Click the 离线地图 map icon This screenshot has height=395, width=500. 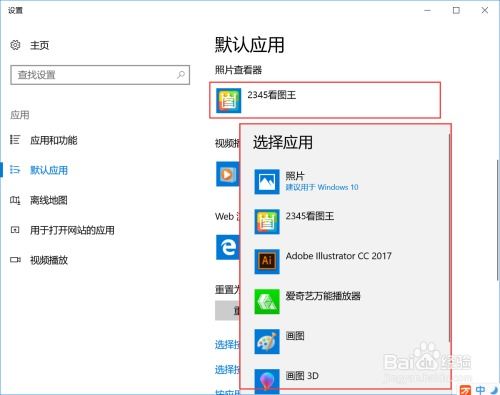click(15, 200)
